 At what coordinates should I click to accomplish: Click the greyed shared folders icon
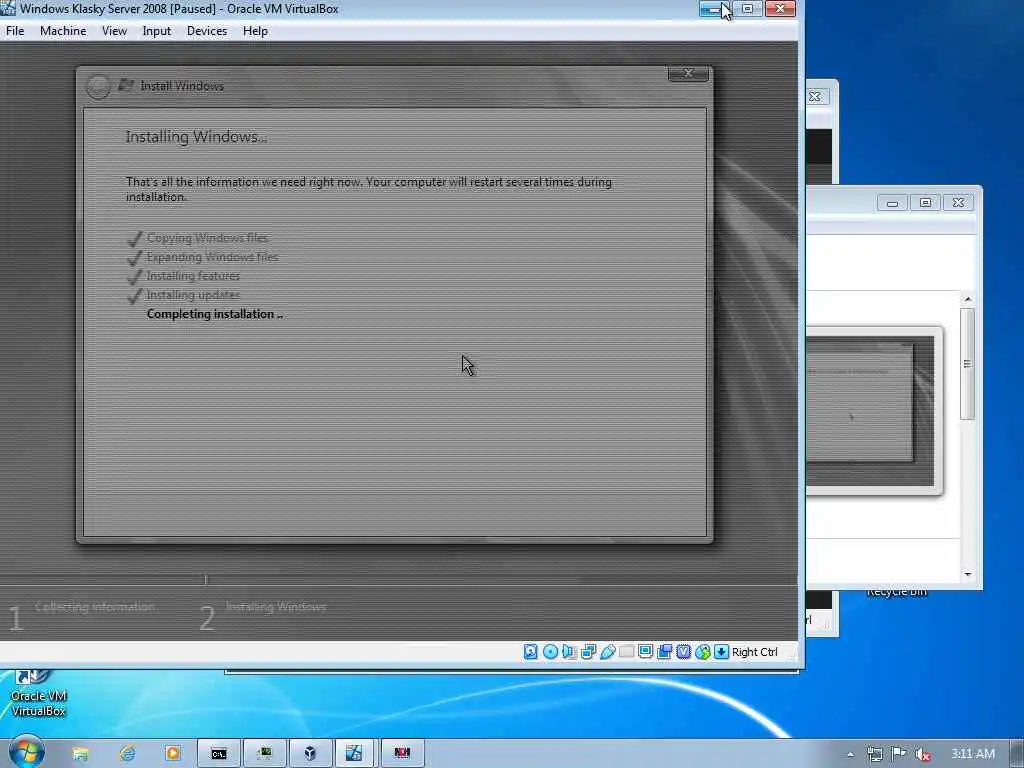tap(626, 651)
